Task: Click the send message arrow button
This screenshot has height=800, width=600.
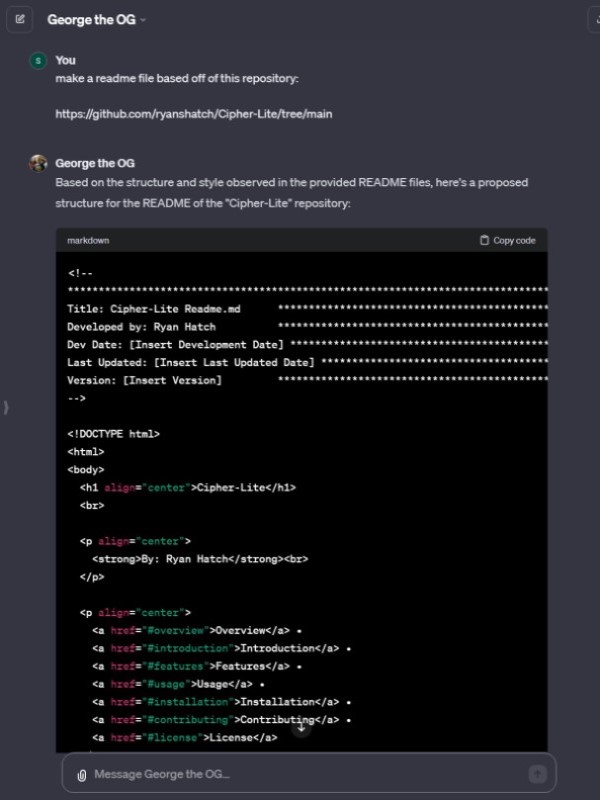Action: tap(537, 774)
